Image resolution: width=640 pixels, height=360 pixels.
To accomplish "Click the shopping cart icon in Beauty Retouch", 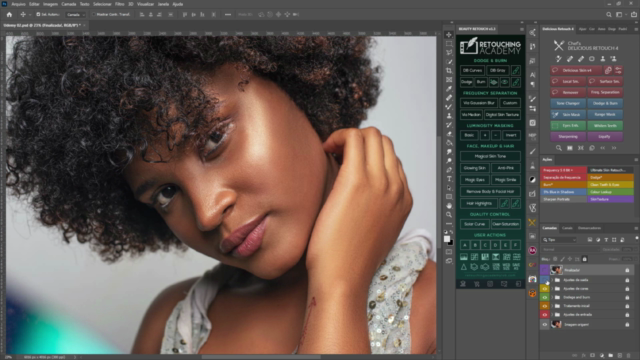I will (x=476, y=284).
